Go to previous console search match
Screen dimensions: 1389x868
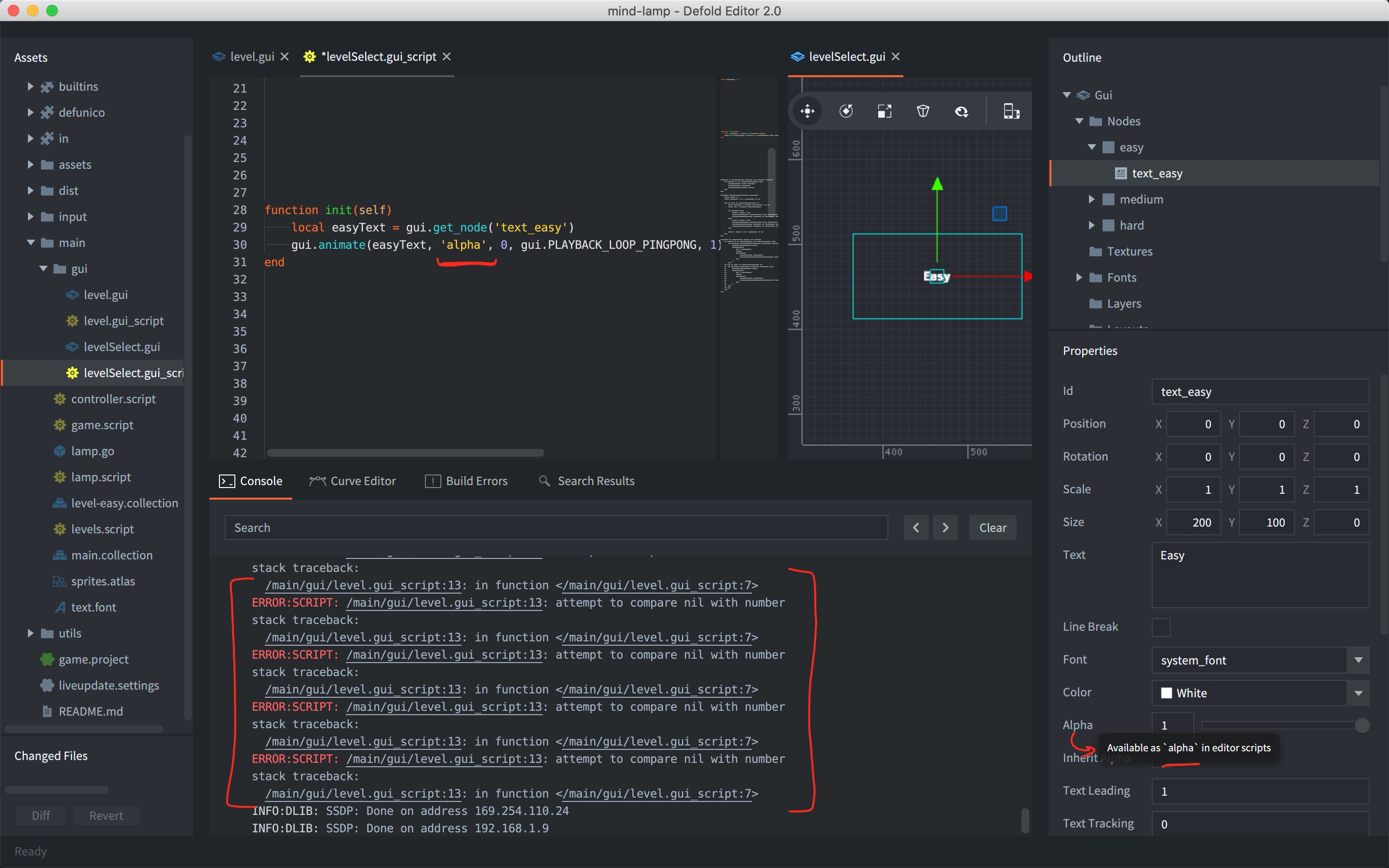click(915, 528)
